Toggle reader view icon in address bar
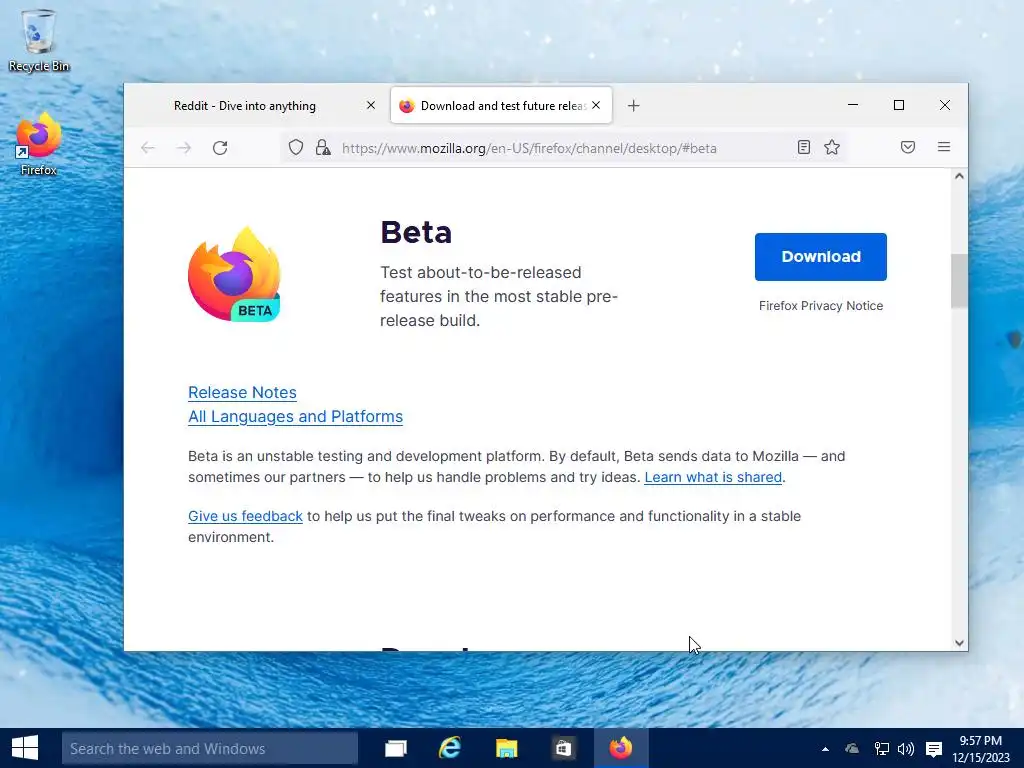Screen dimensions: 1024x768 click(x=804, y=147)
